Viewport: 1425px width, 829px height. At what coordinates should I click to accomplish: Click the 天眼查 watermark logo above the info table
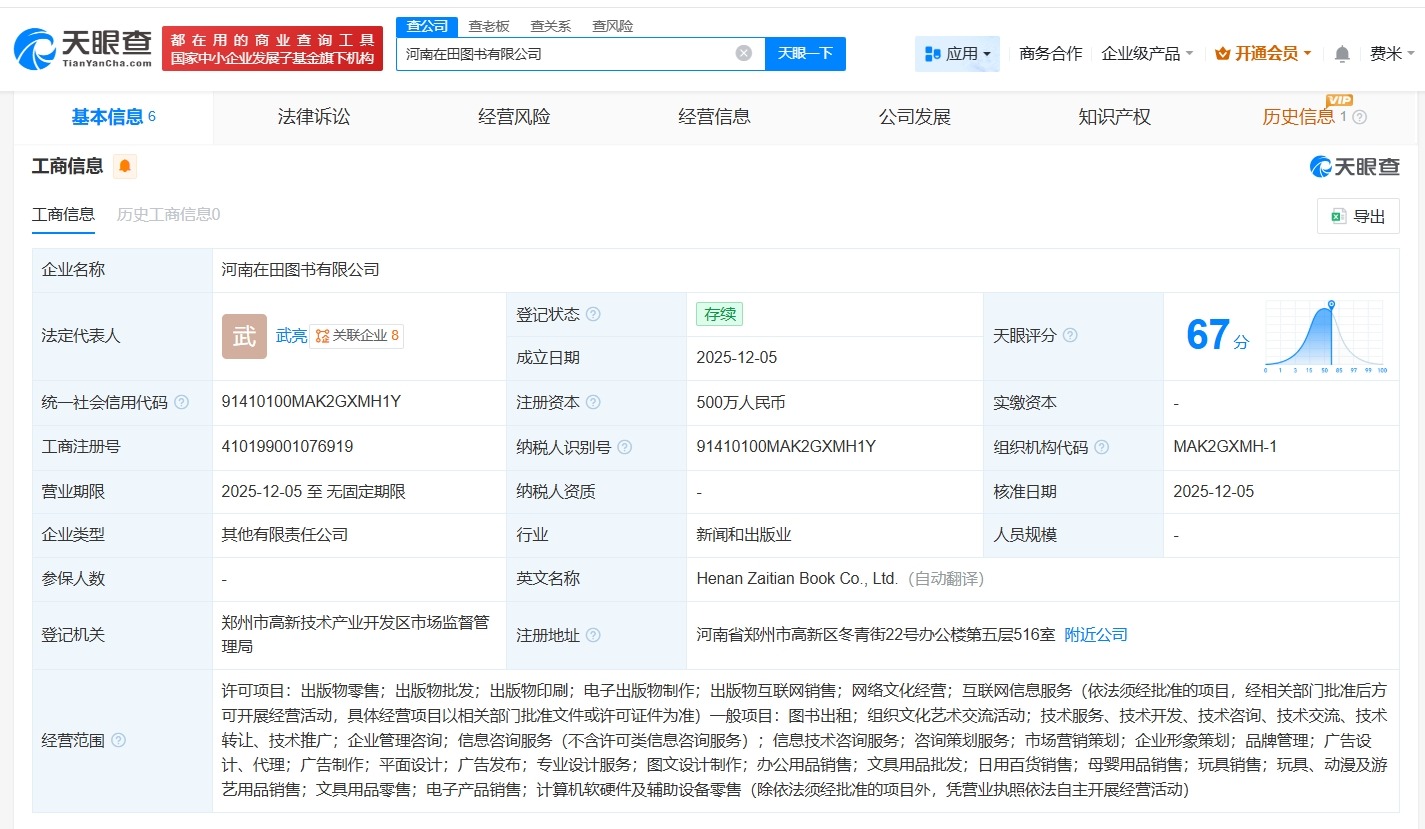click(x=1354, y=167)
